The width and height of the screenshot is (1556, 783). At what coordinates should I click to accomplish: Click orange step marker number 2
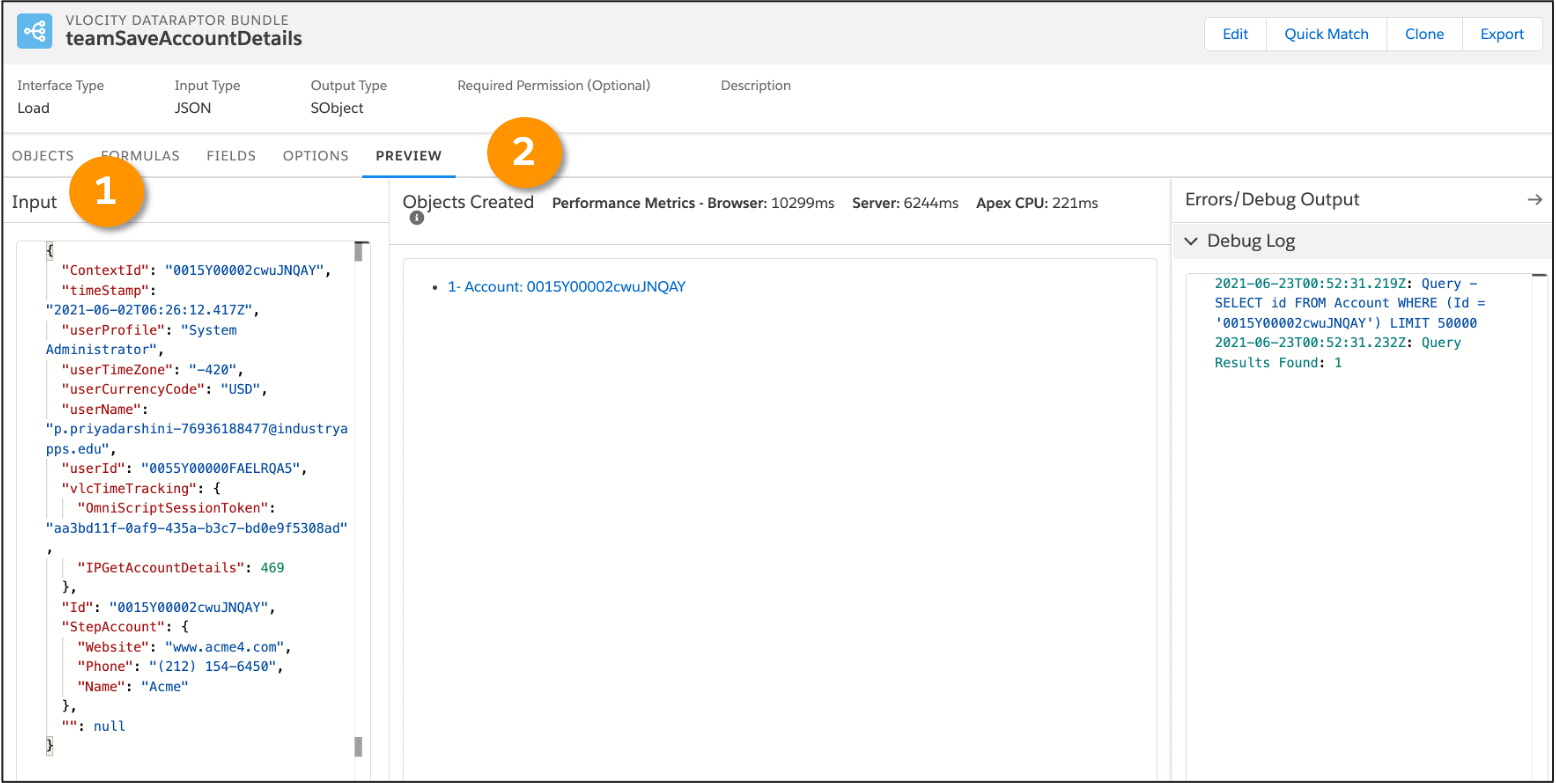point(526,153)
